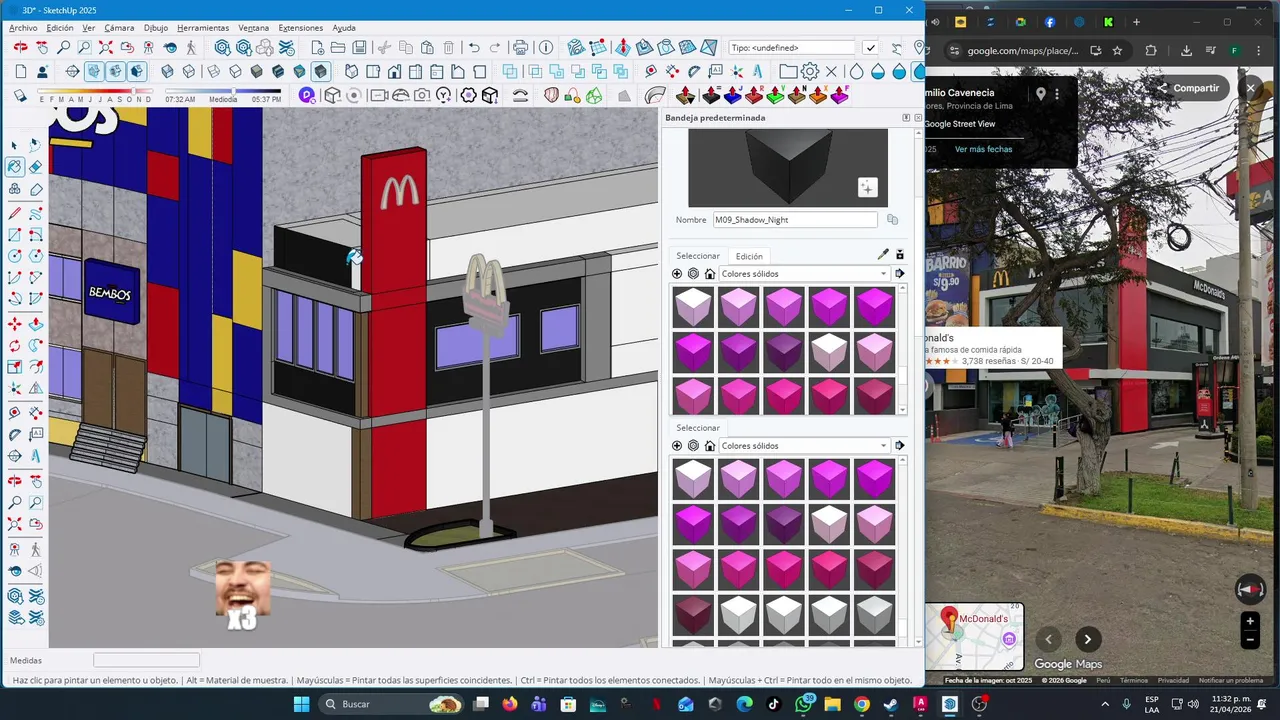Open lower materials Details arrow menu
This screenshot has width=1280, height=720.
click(899, 446)
